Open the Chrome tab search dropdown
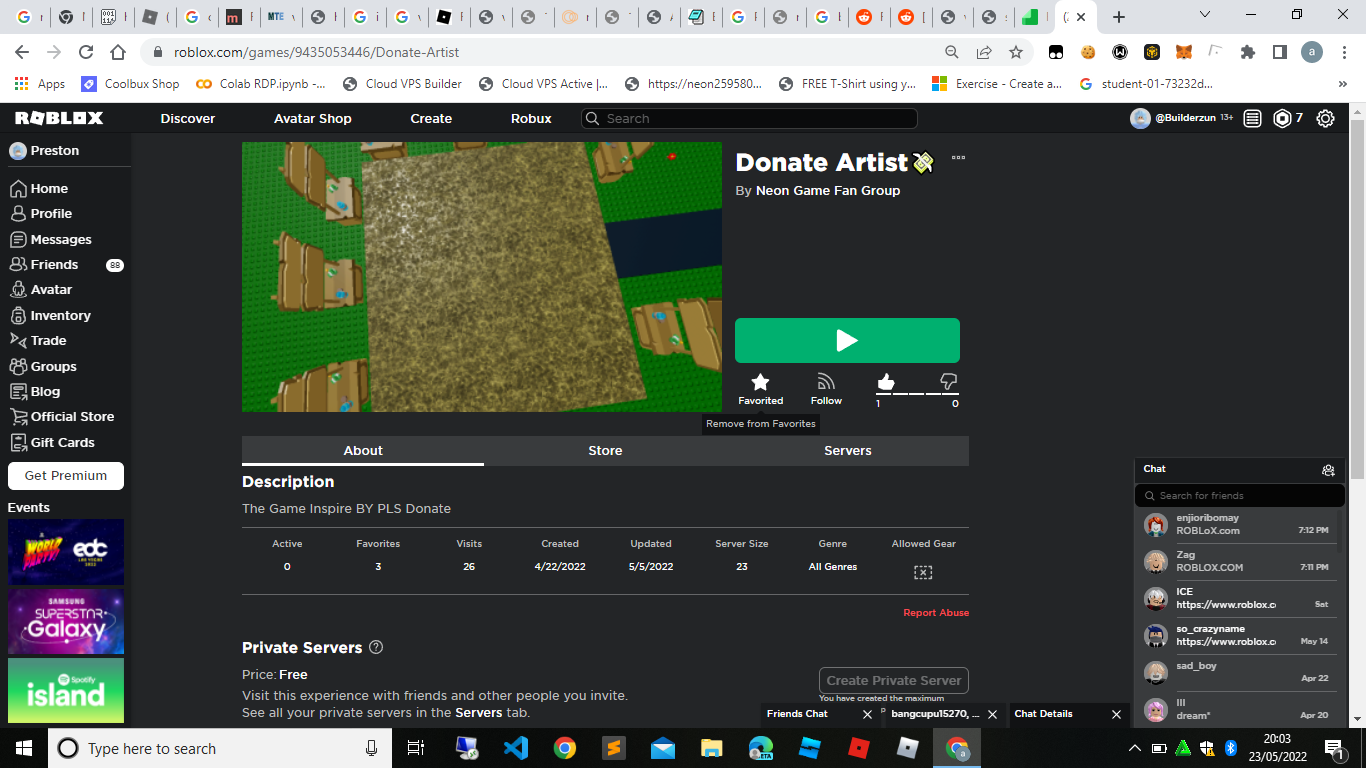Image resolution: width=1366 pixels, height=768 pixels. [x=1205, y=15]
